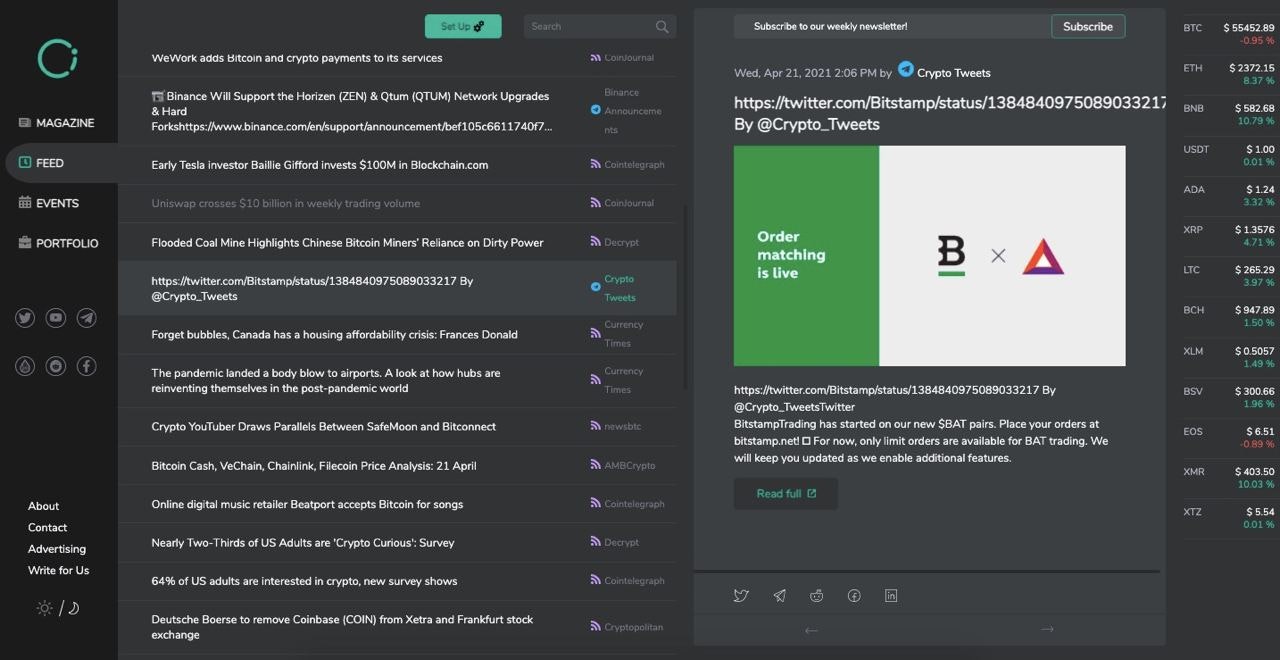Open Deutsche Boerse Coinbase removal story
Screen dimensions: 1280x660
click(x=342, y=627)
